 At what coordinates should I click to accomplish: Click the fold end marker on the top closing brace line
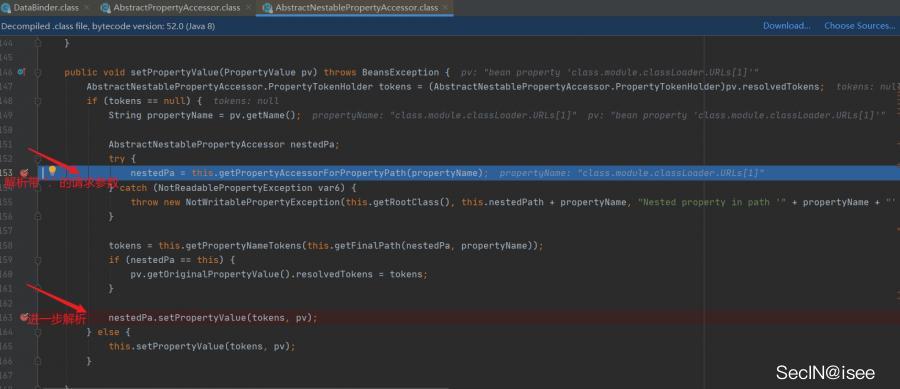[38, 43]
